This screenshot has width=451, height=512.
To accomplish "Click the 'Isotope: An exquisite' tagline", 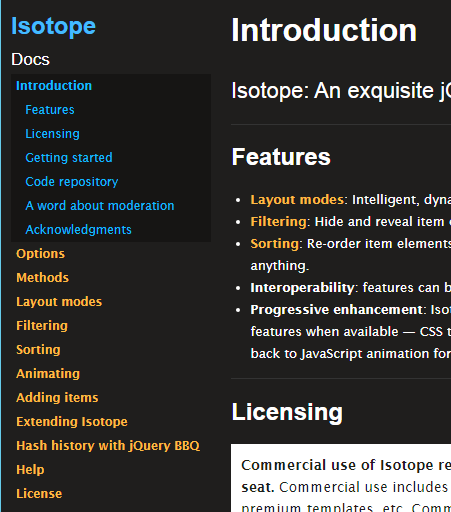I will tap(341, 90).
